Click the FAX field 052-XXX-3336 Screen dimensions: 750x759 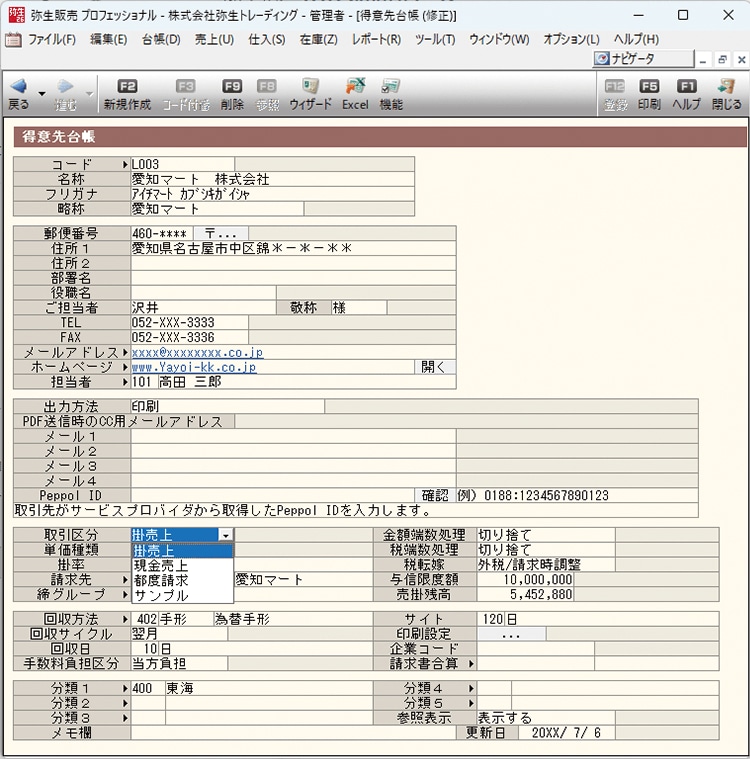click(x=189, y=337)
